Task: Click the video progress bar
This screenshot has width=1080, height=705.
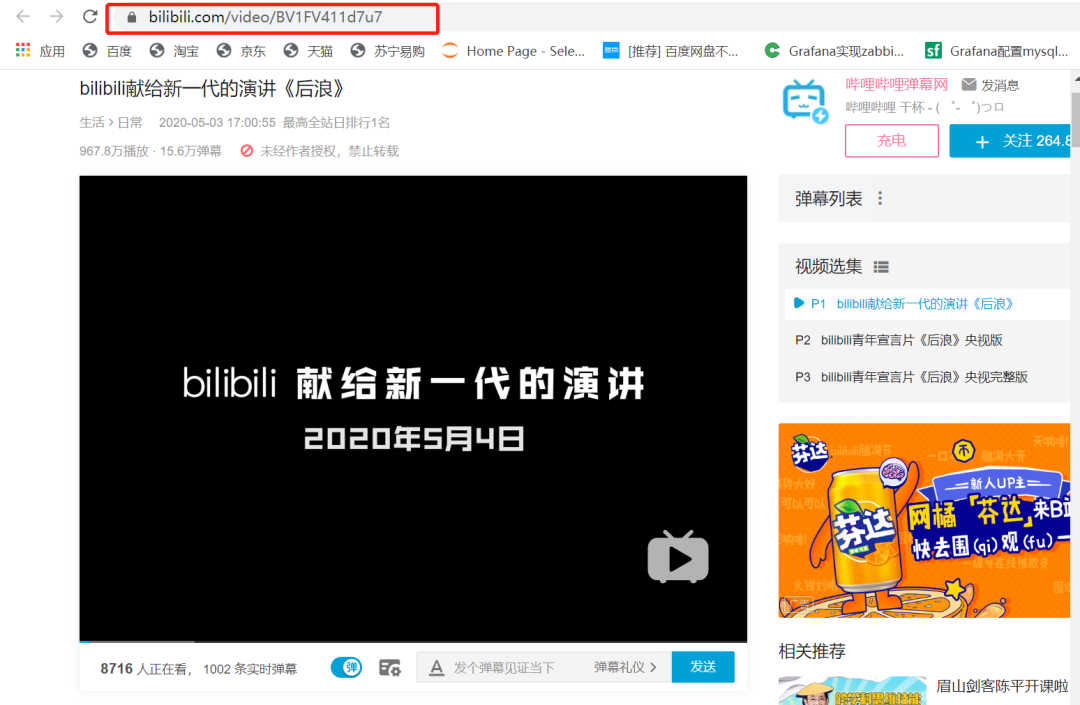Action: point(413,642)
